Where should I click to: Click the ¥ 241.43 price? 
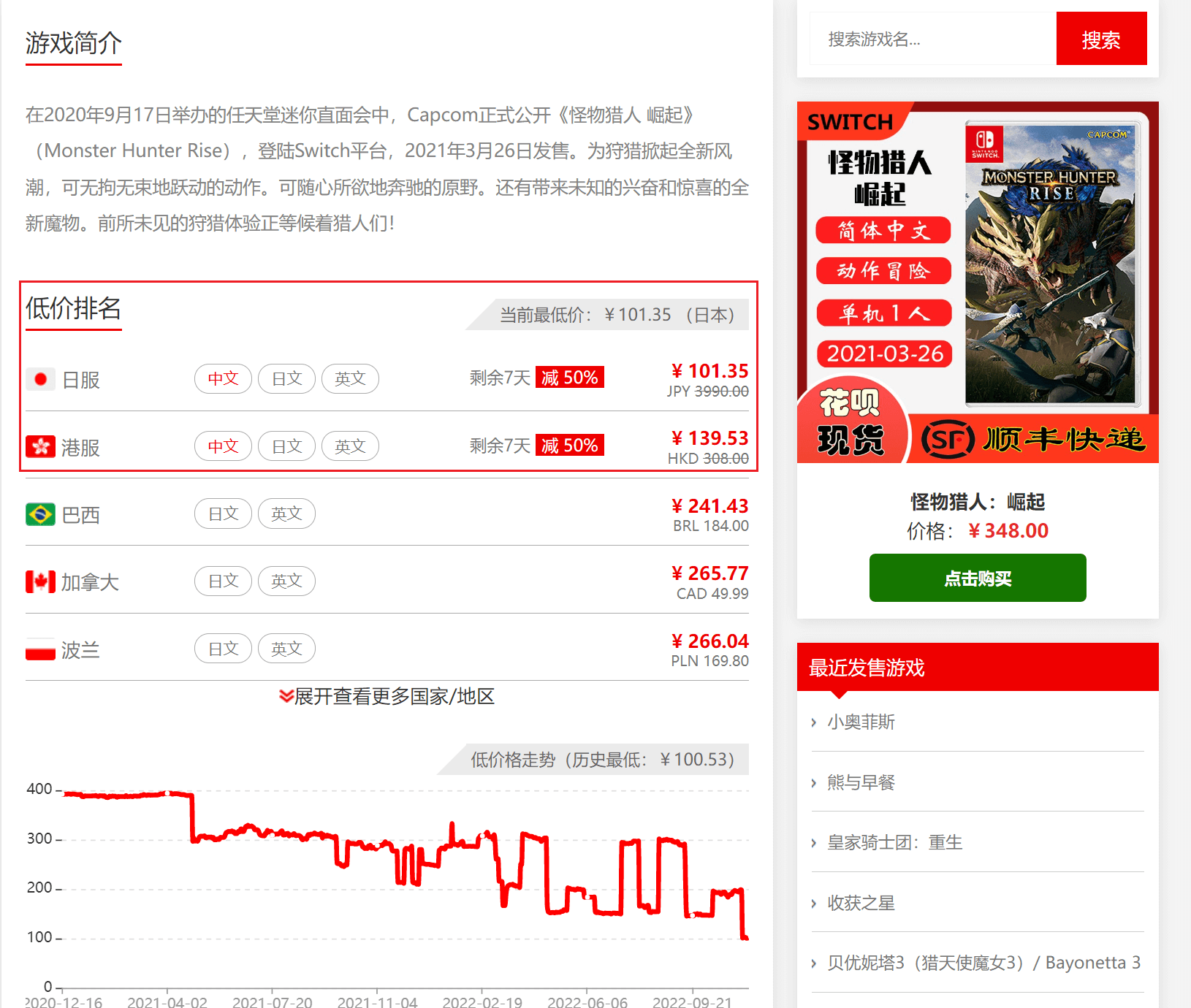point(709,506)
